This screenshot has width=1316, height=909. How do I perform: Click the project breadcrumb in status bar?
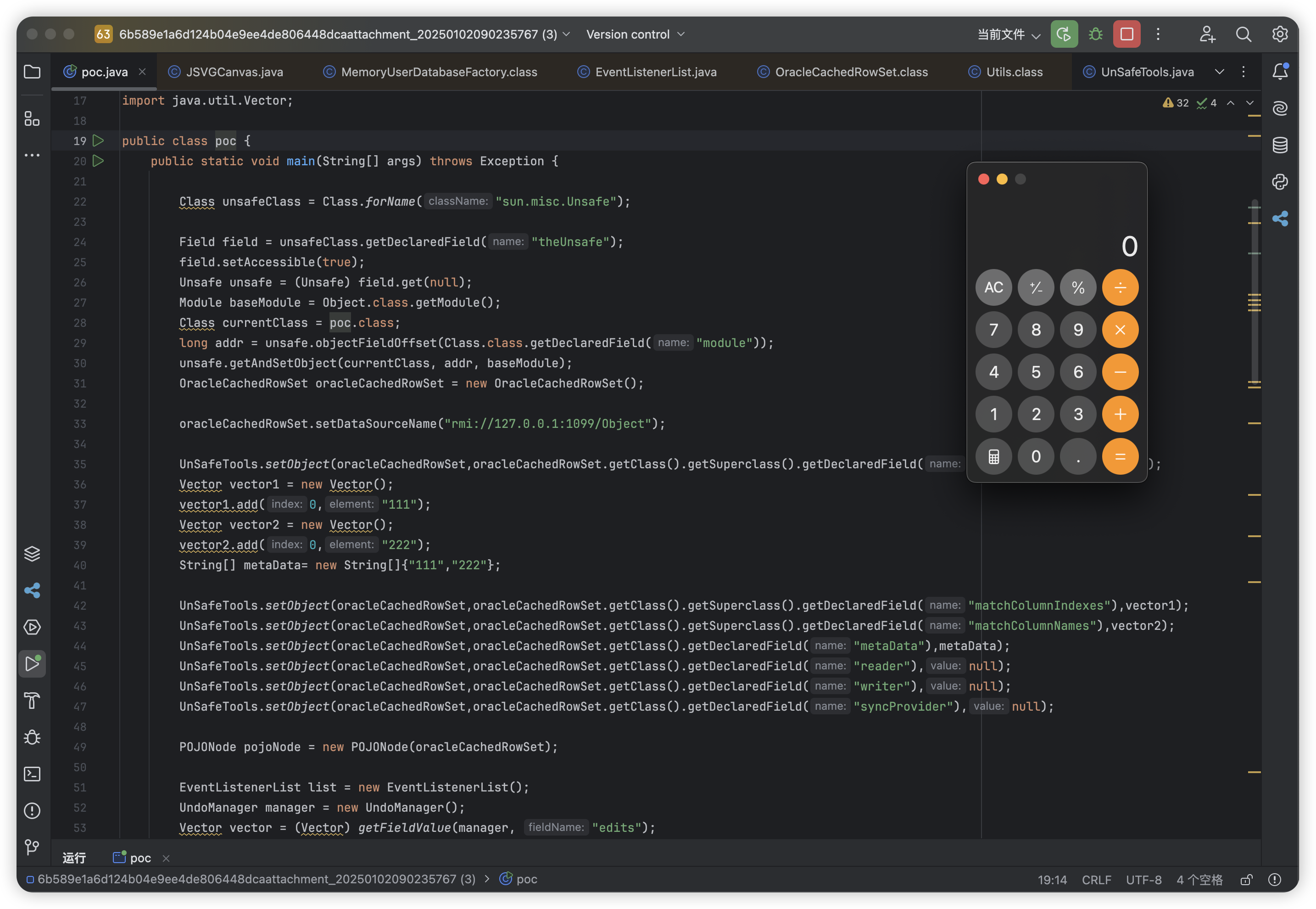[251, 879]
